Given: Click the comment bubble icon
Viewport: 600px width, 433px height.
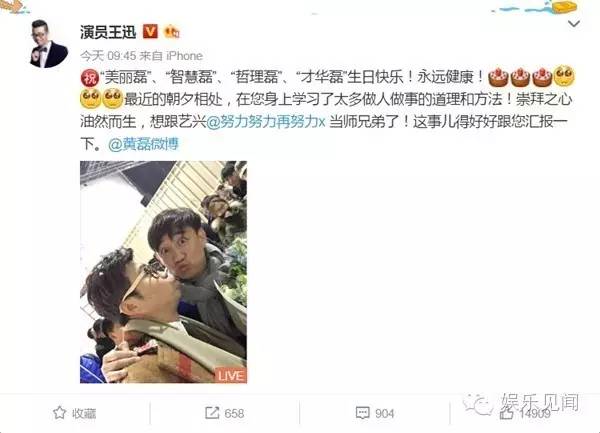Looking at the screenshot, I should (362, 413).
